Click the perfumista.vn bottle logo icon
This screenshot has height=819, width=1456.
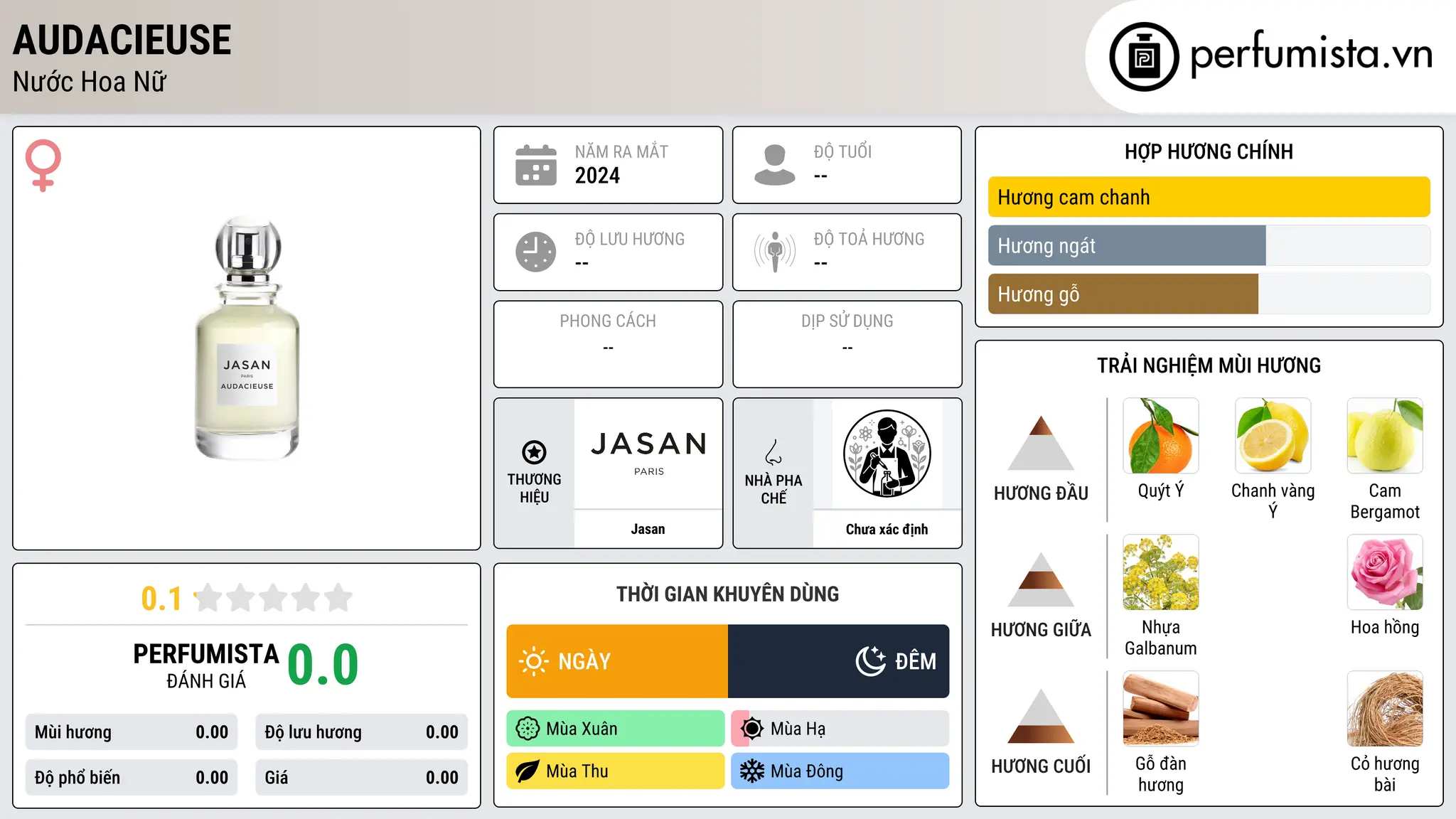(1144, 57)
